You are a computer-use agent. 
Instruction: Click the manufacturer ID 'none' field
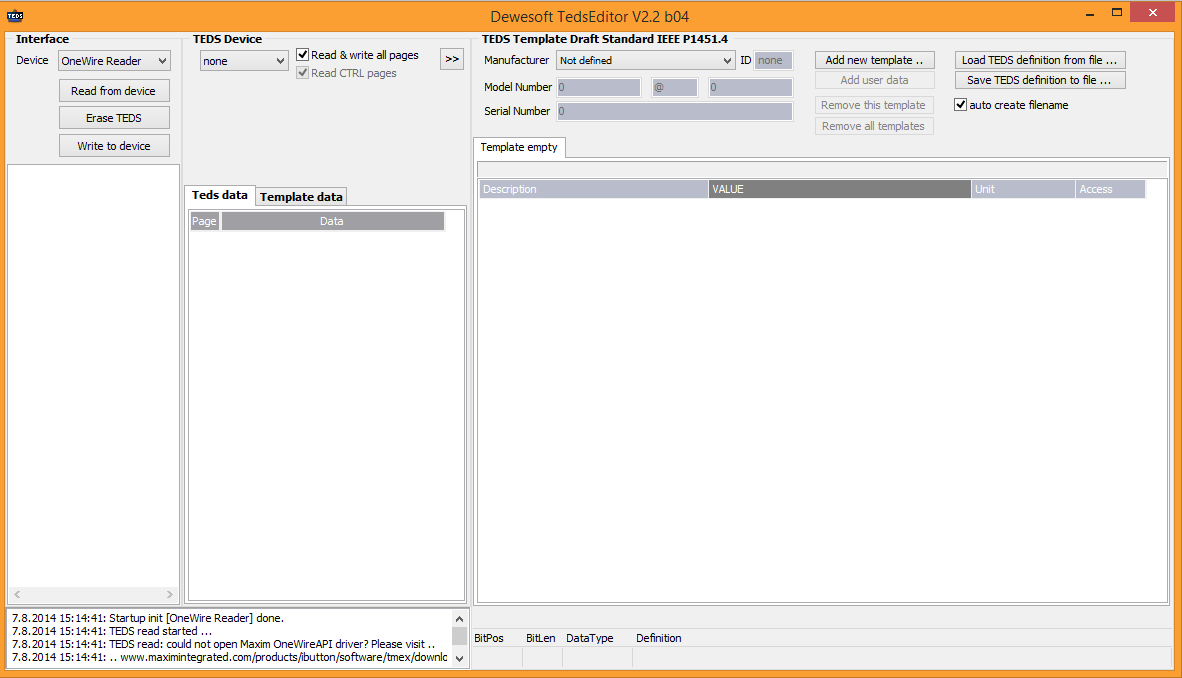pos(773,60)
